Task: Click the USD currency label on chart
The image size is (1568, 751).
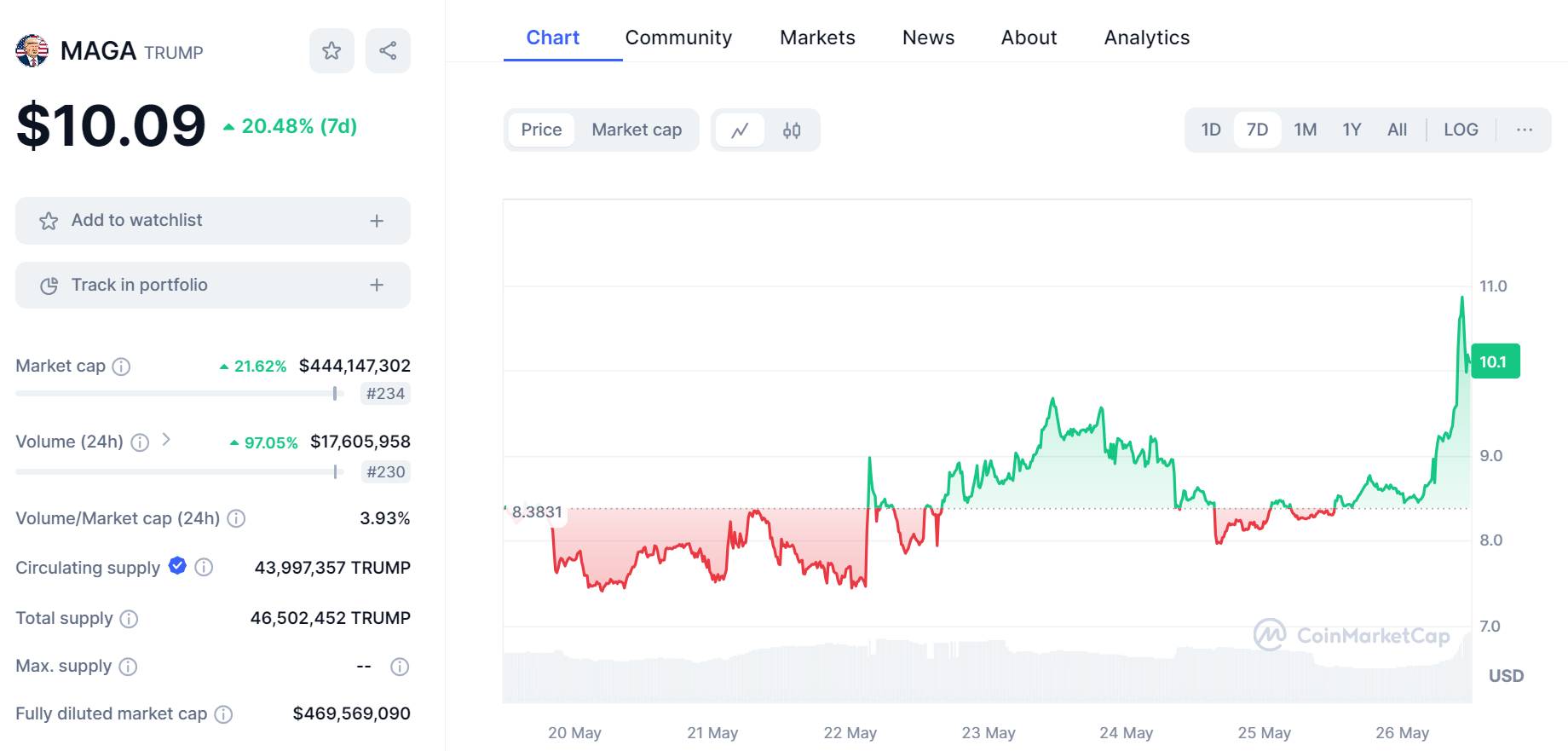Action: point(1506,676)
